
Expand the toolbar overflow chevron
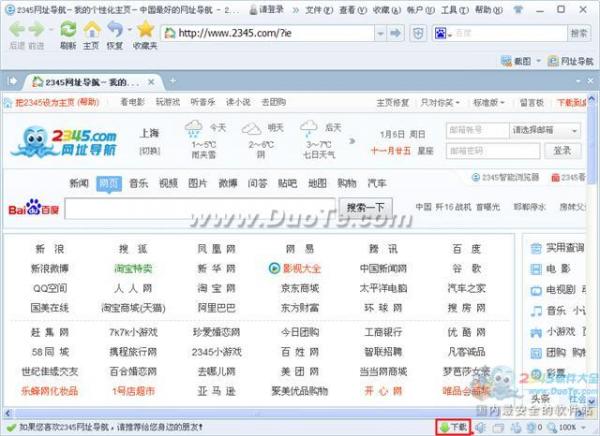point(295,10)
